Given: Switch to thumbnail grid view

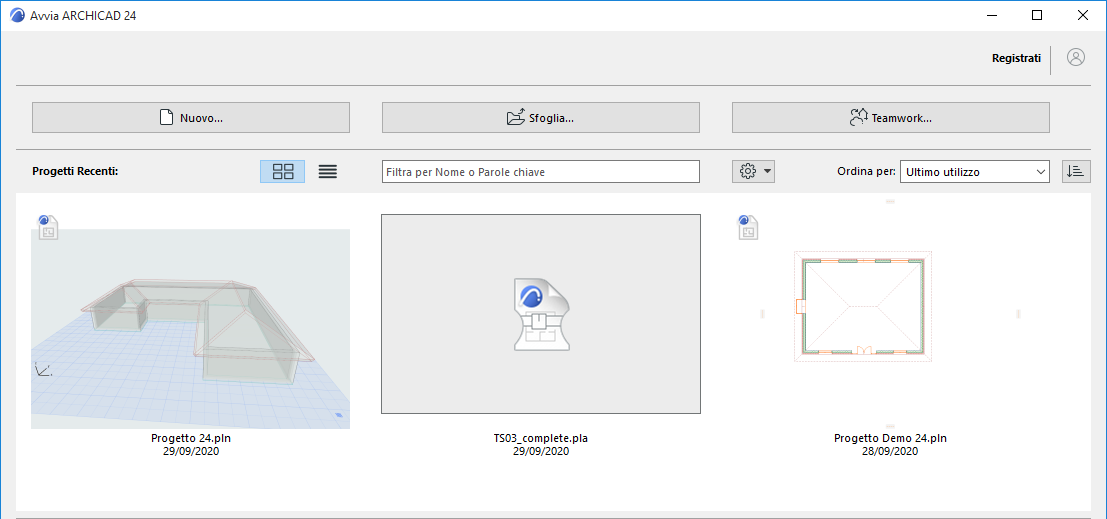Looking at the screenshot, I should click(283, 172).
